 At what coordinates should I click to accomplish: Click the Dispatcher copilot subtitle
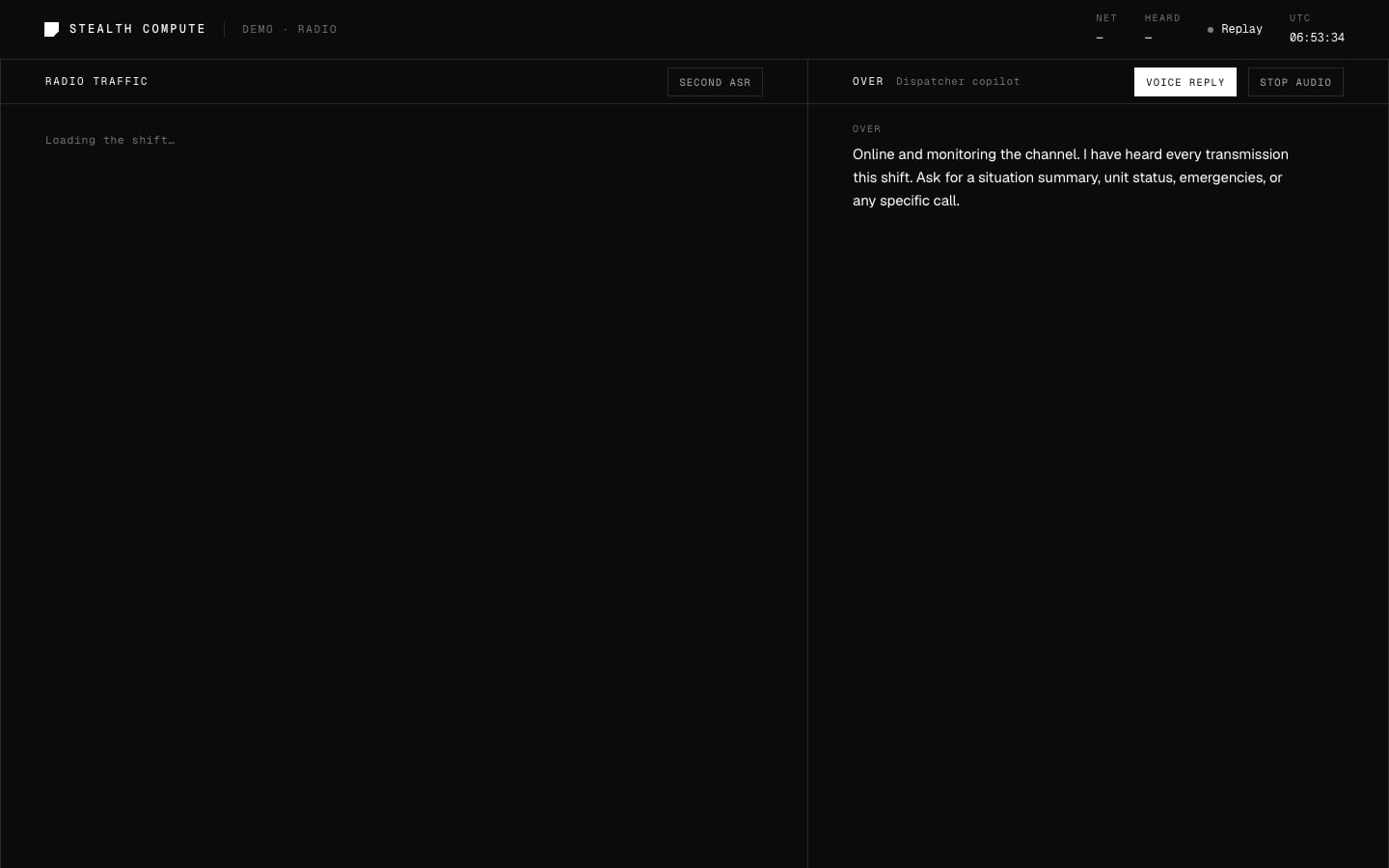[x=958, y=81]
